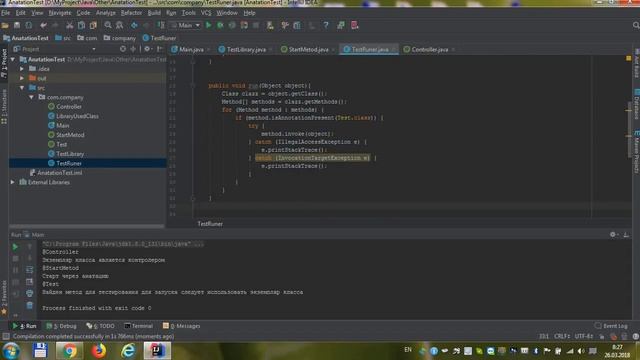Image resolution: width=640 pixels, height=360 pixels.
Task: Collapse the src folder
Action: [22, 88]
